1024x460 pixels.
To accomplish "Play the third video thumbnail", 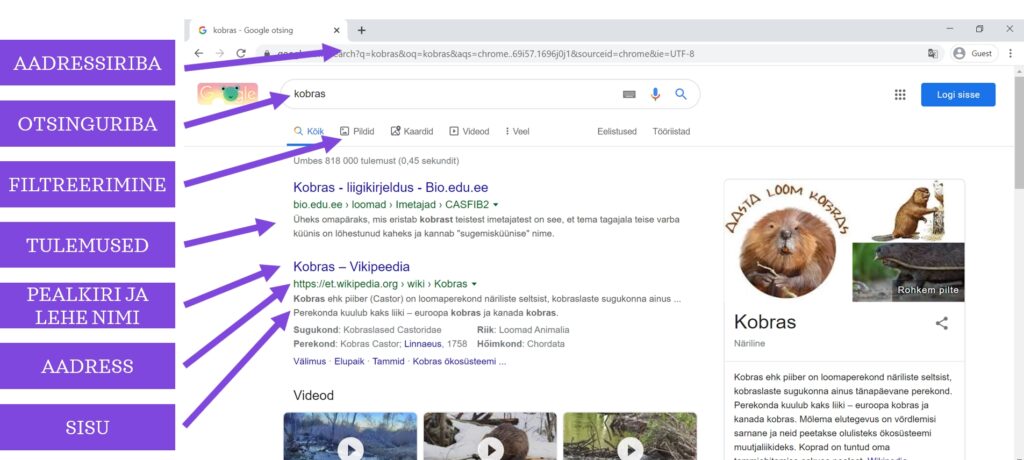I will pos(630,436).
